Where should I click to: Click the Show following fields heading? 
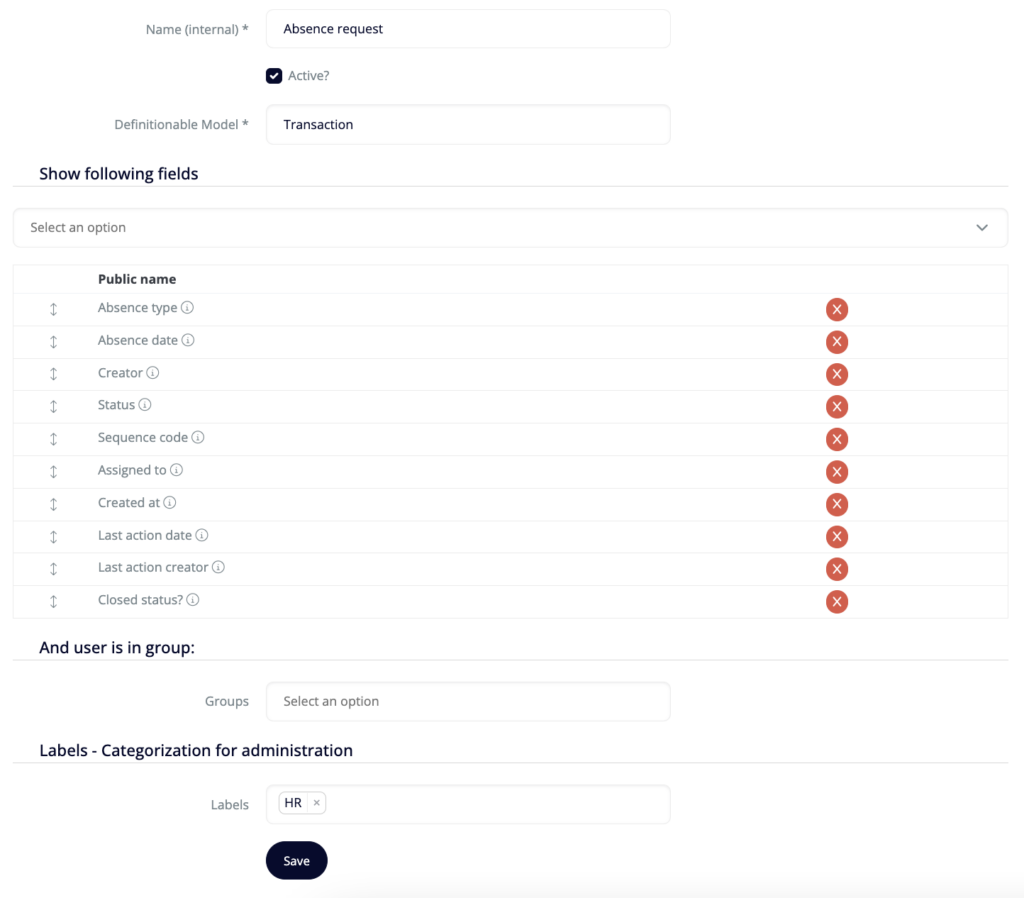(118, 173)
